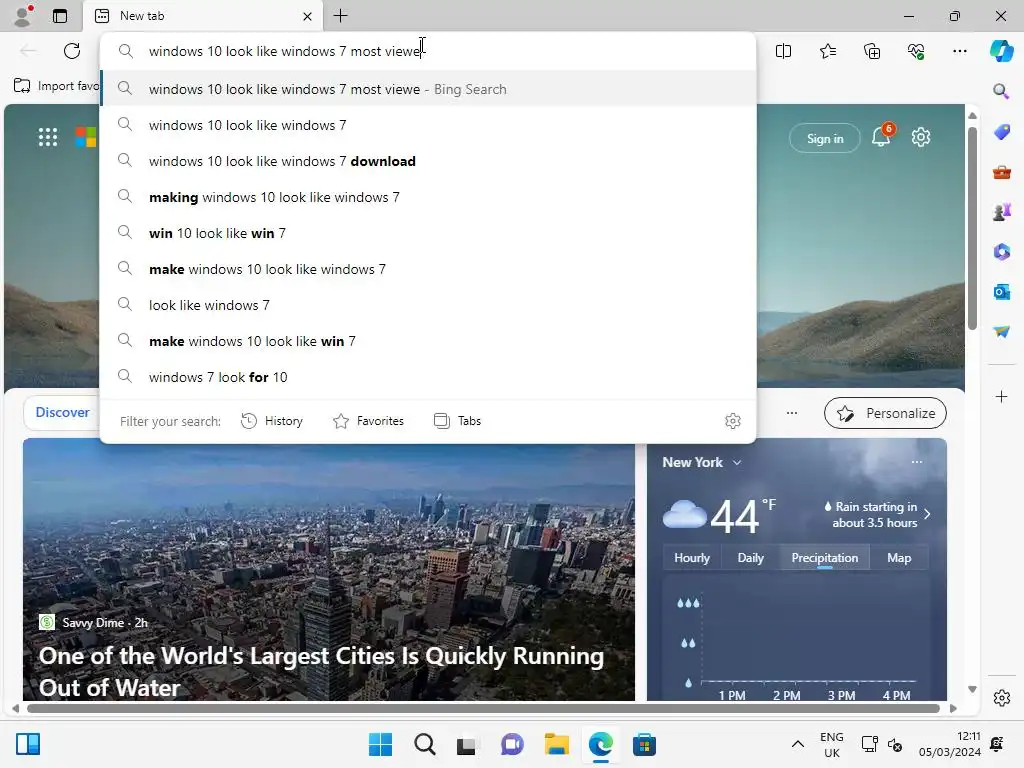The width and height of the screenshot is (1024, 768).
Task: Open the page settings gear beside the bell
Action: pyautogui.click(x=921, y=137)
